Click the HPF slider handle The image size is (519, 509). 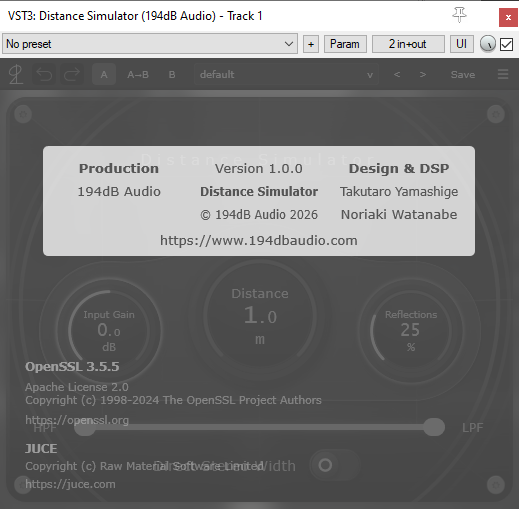tap(84, 428)
